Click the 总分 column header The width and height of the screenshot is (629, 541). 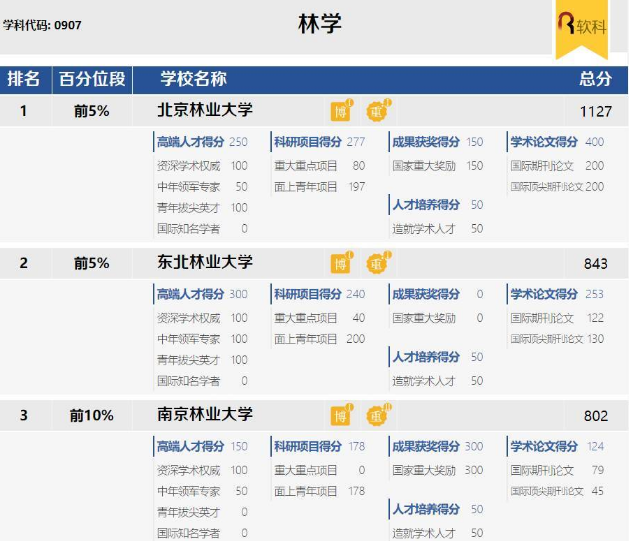(595, 79)
